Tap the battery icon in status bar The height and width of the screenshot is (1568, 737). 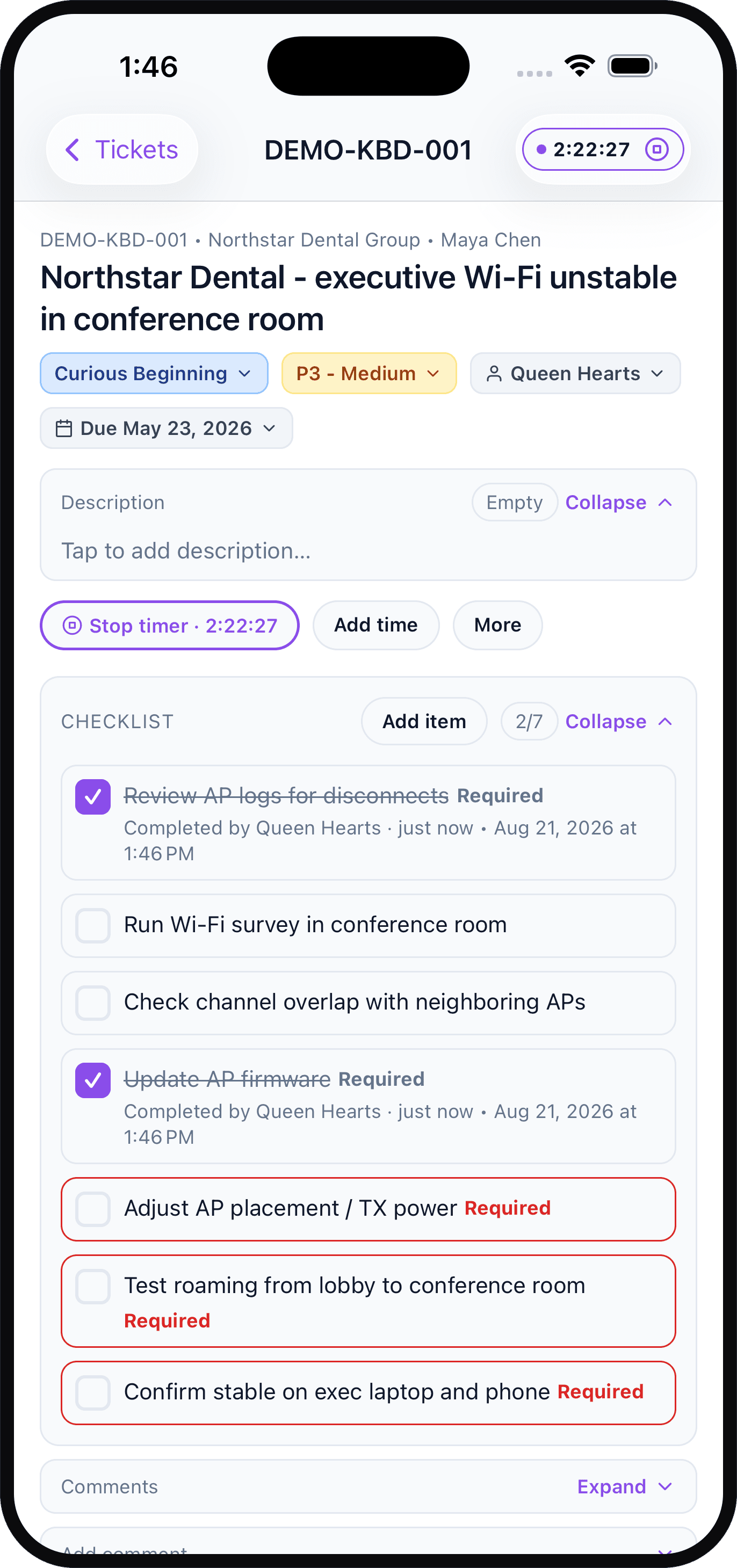[632, 66]
